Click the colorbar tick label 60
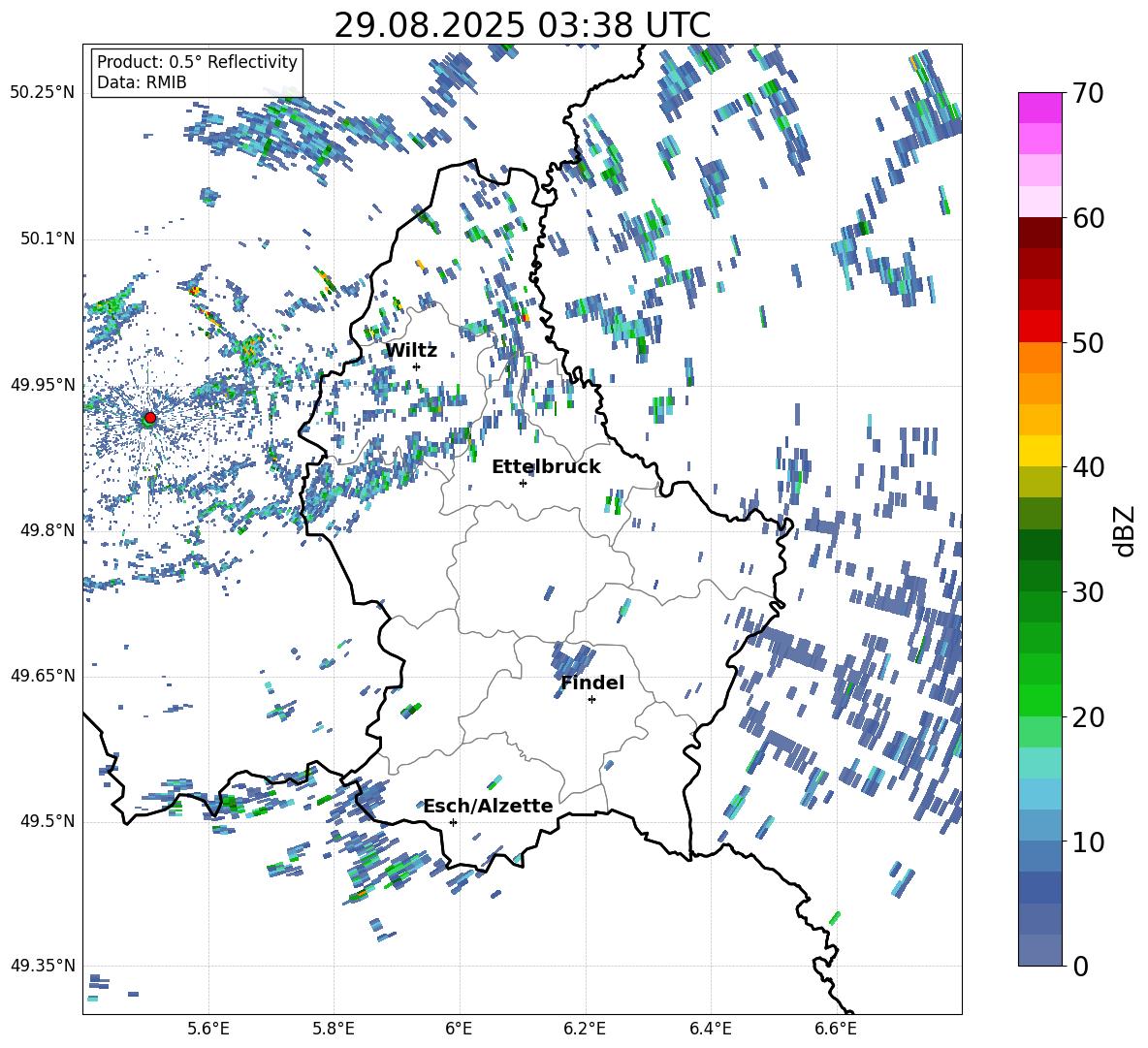 pos(1088,218)
